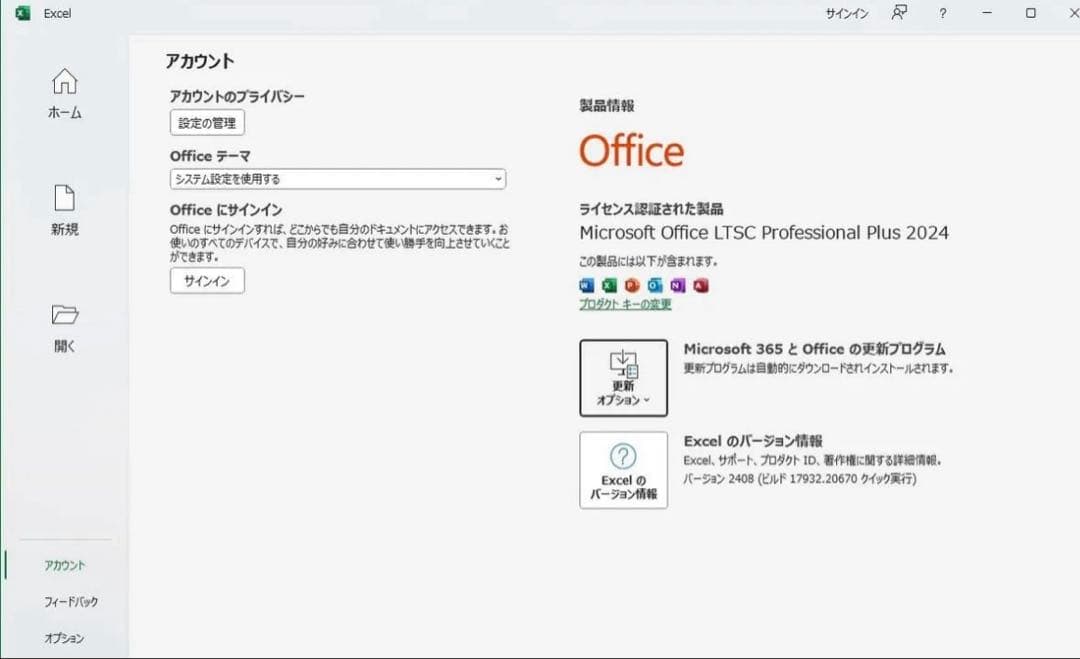Maximize the Excel window

1031,13
